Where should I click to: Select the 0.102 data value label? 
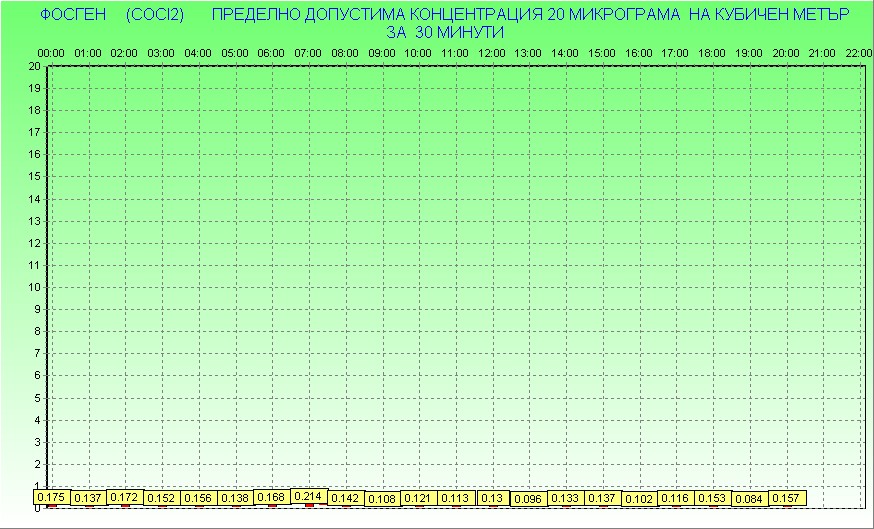click(639, 499)
